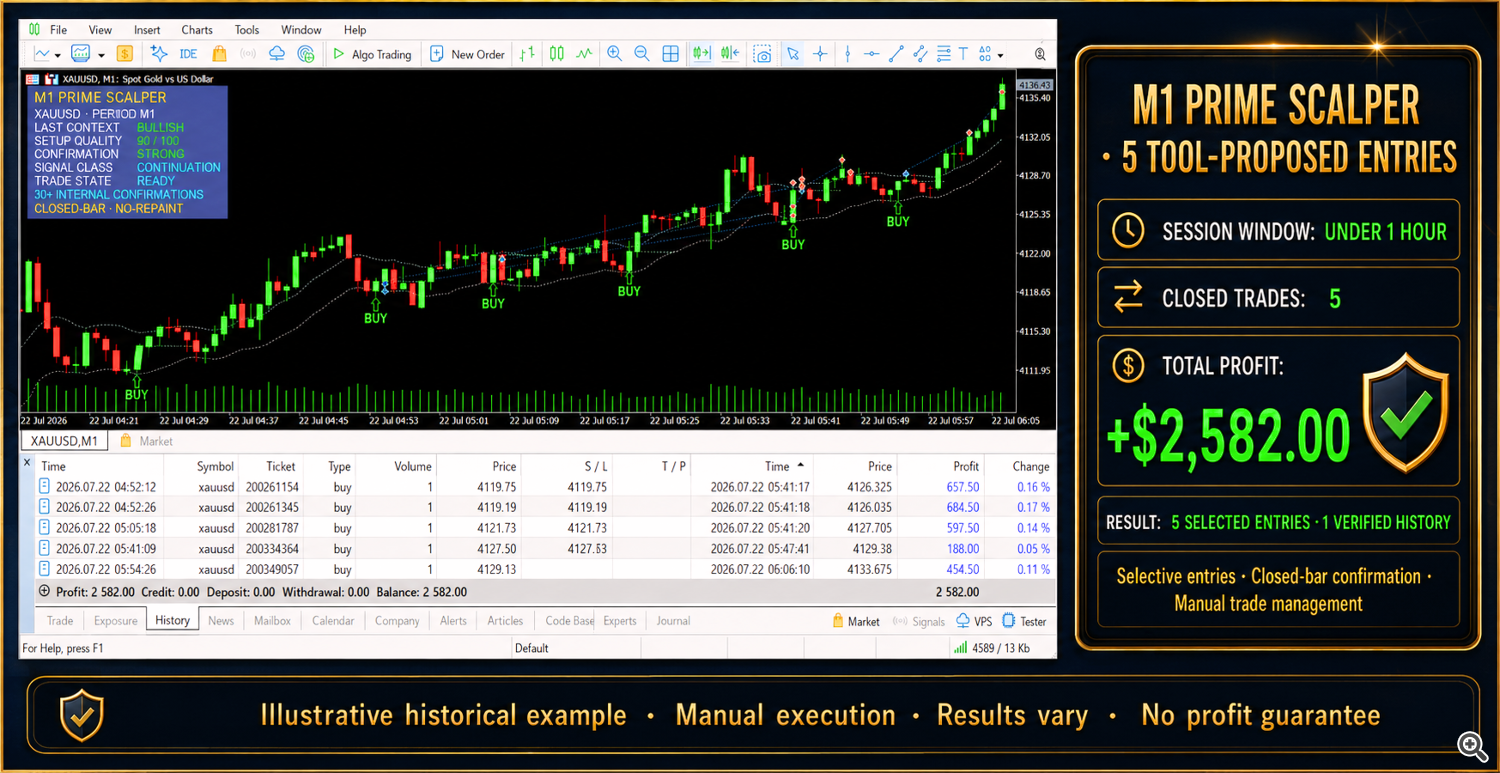Screen dimensions: 1500x773
Task: Tile chart windows with grid icon
Action: [x=671, y=54]
